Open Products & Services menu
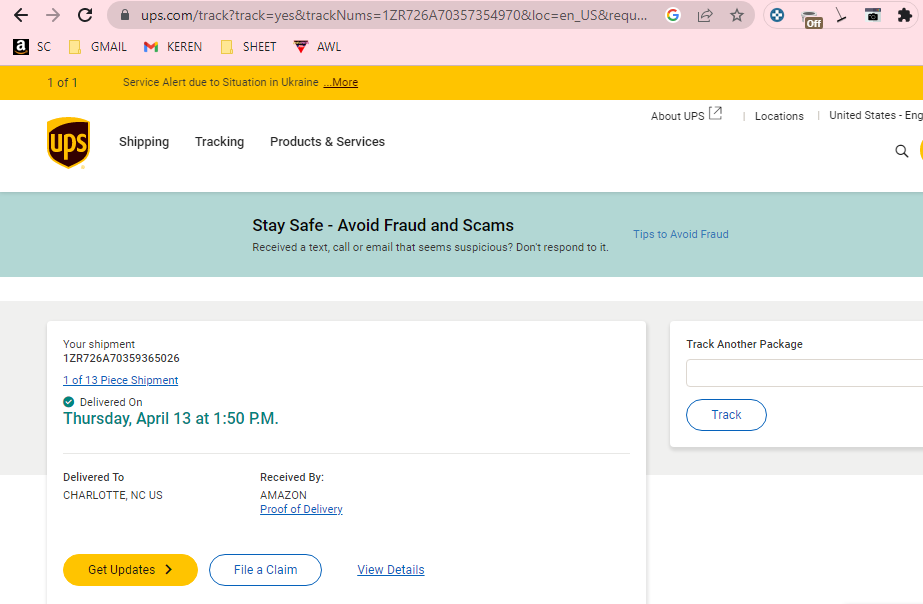 [327, 142]
